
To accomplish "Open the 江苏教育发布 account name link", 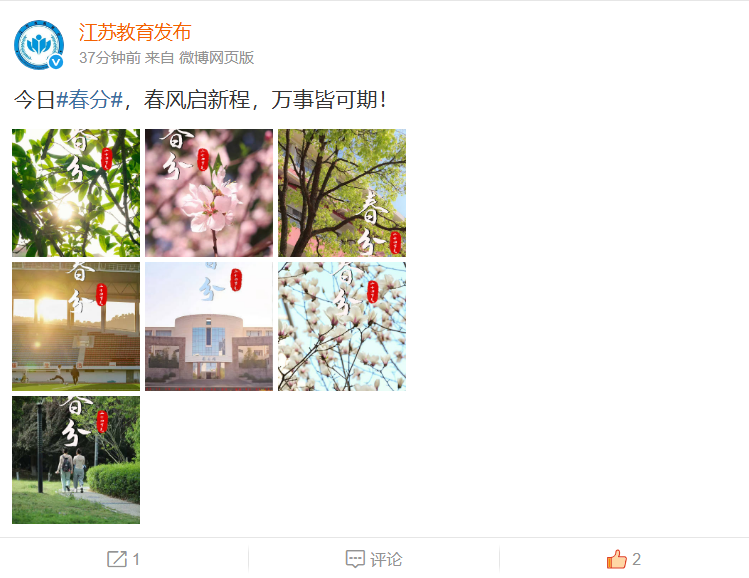I will 135,32.
